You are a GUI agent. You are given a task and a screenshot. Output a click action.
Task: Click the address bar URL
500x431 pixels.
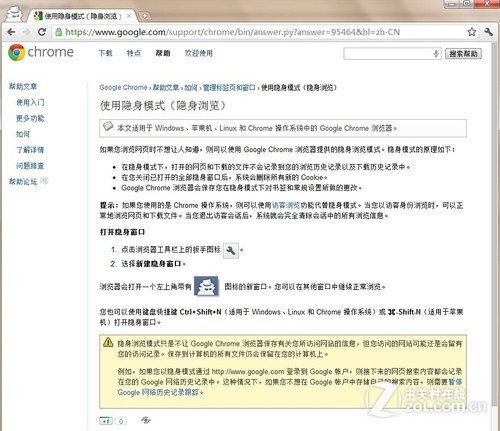tap(233, 32)
